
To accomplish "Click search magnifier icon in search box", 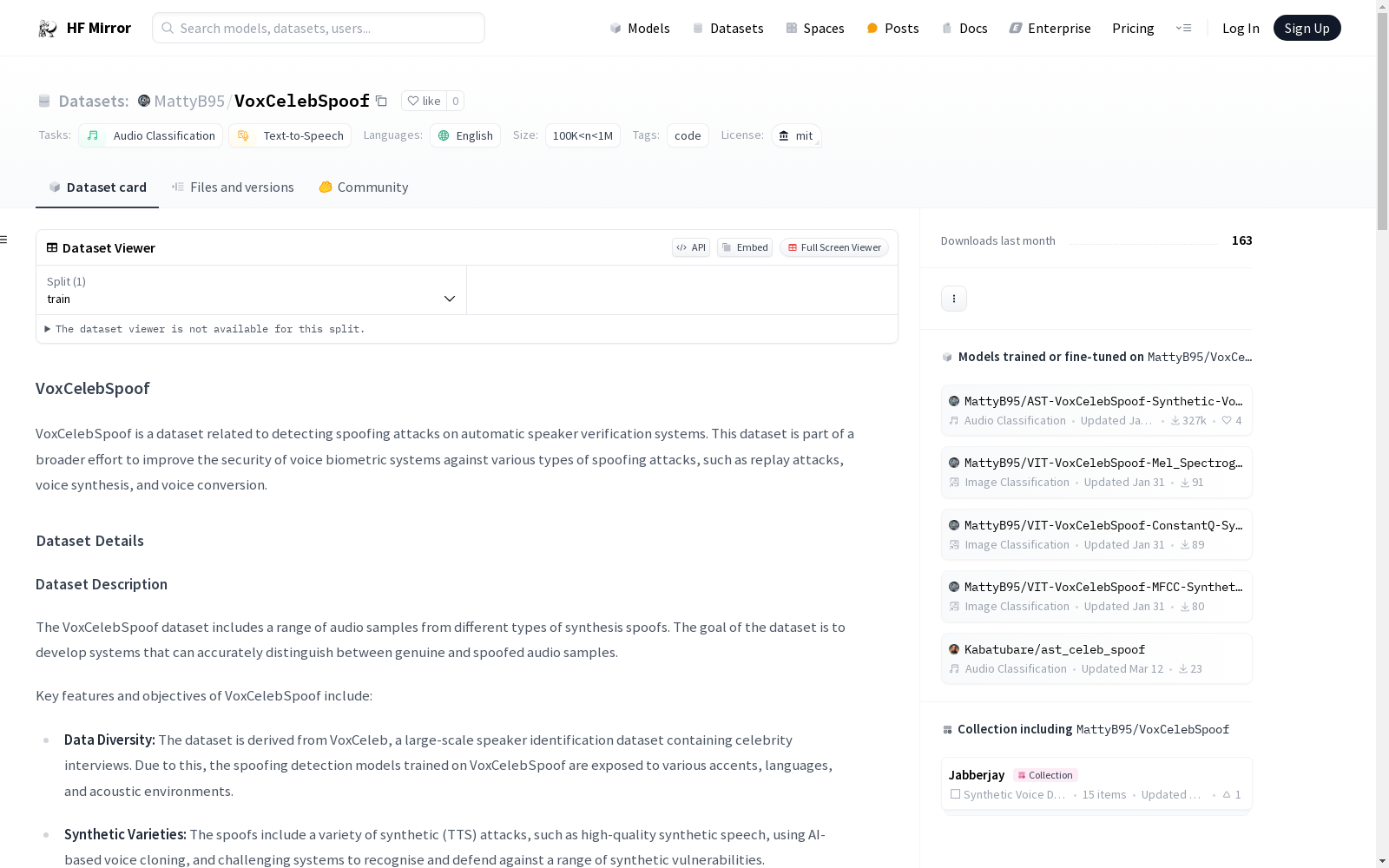I will 168,28.
